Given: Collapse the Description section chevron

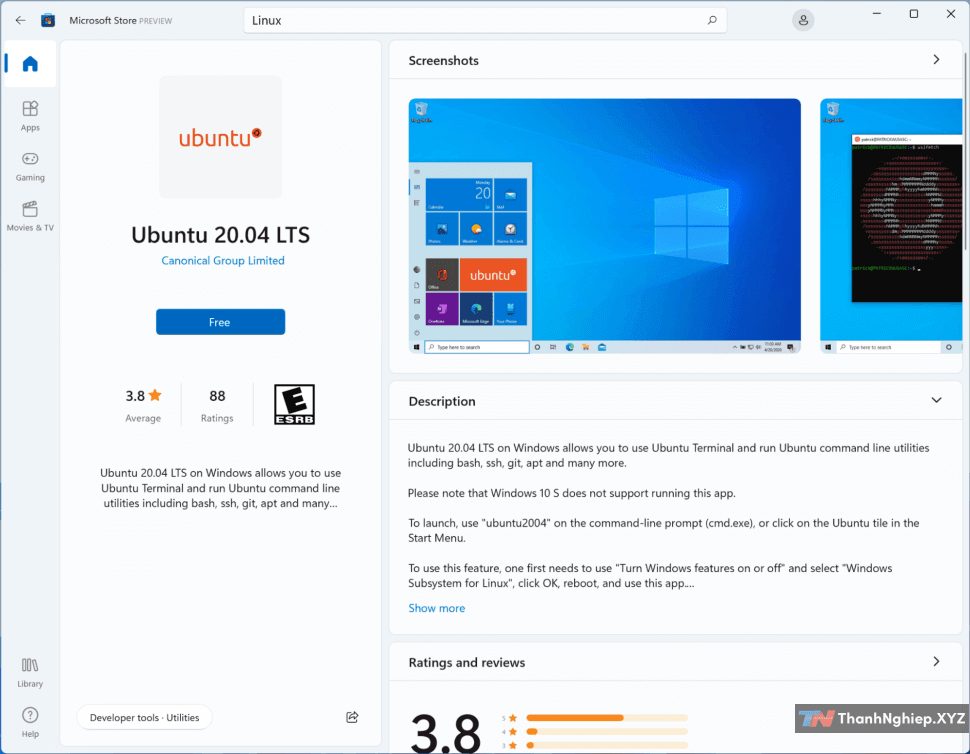Looking at the screenshot, I should coord(936,400).
